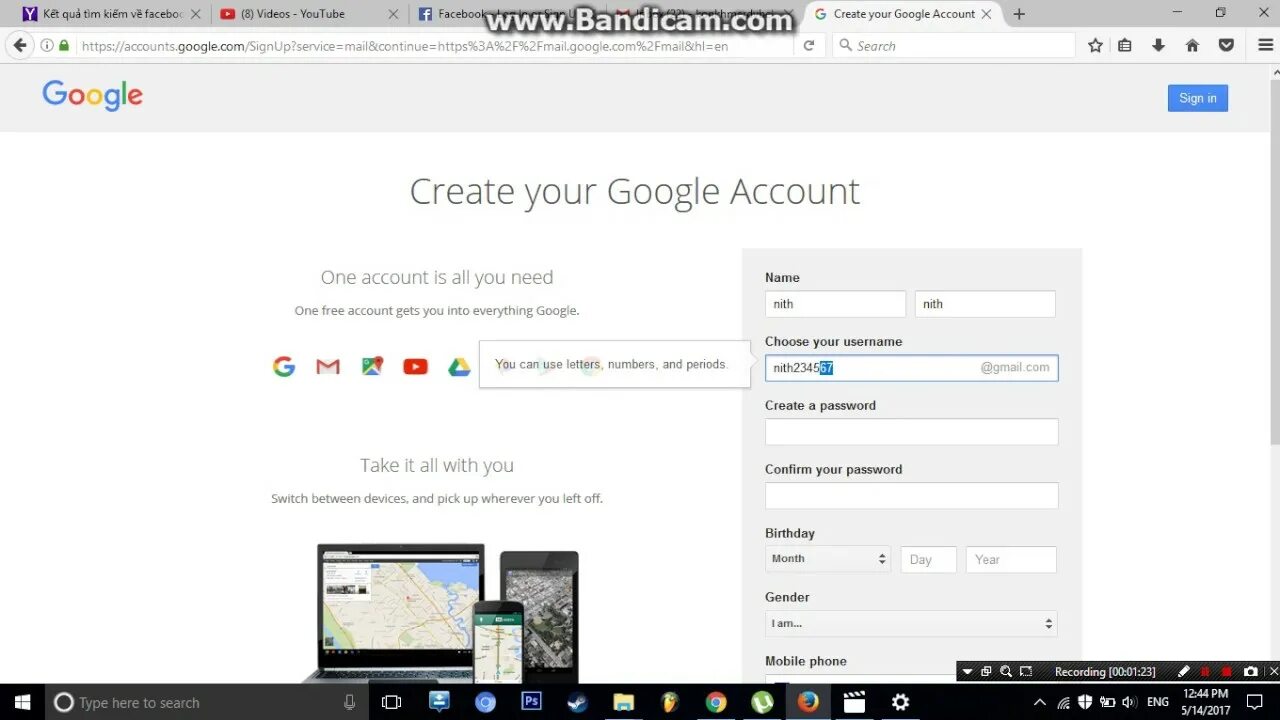This screenshot has width=1280, height=720.
Task: Select the Create your Google Account tab
Action: click(x=902, y=14)
